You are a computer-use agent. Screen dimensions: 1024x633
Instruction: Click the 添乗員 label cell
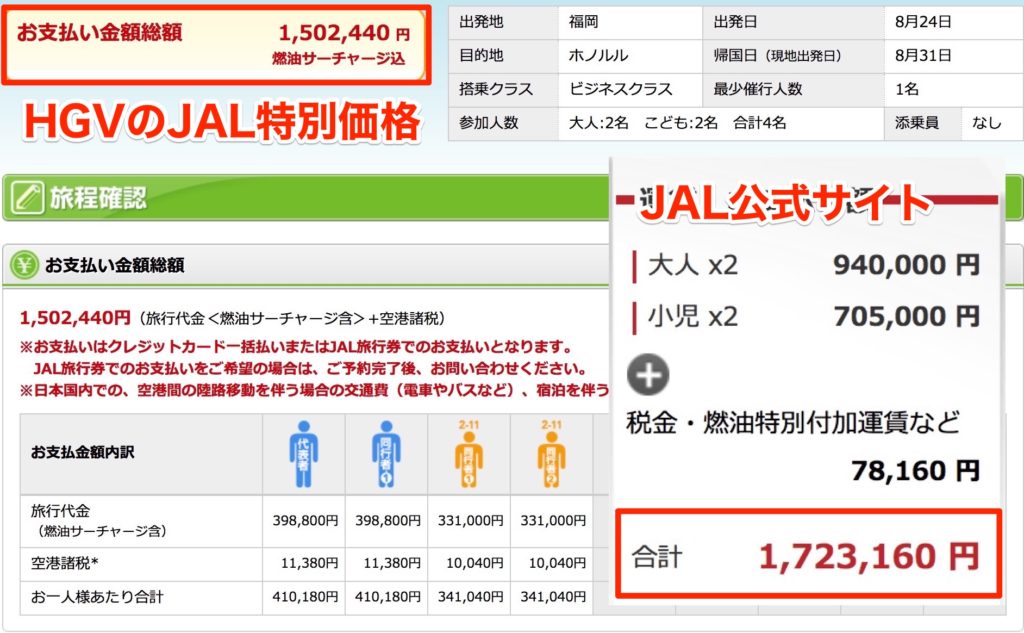tap(923, 123)
